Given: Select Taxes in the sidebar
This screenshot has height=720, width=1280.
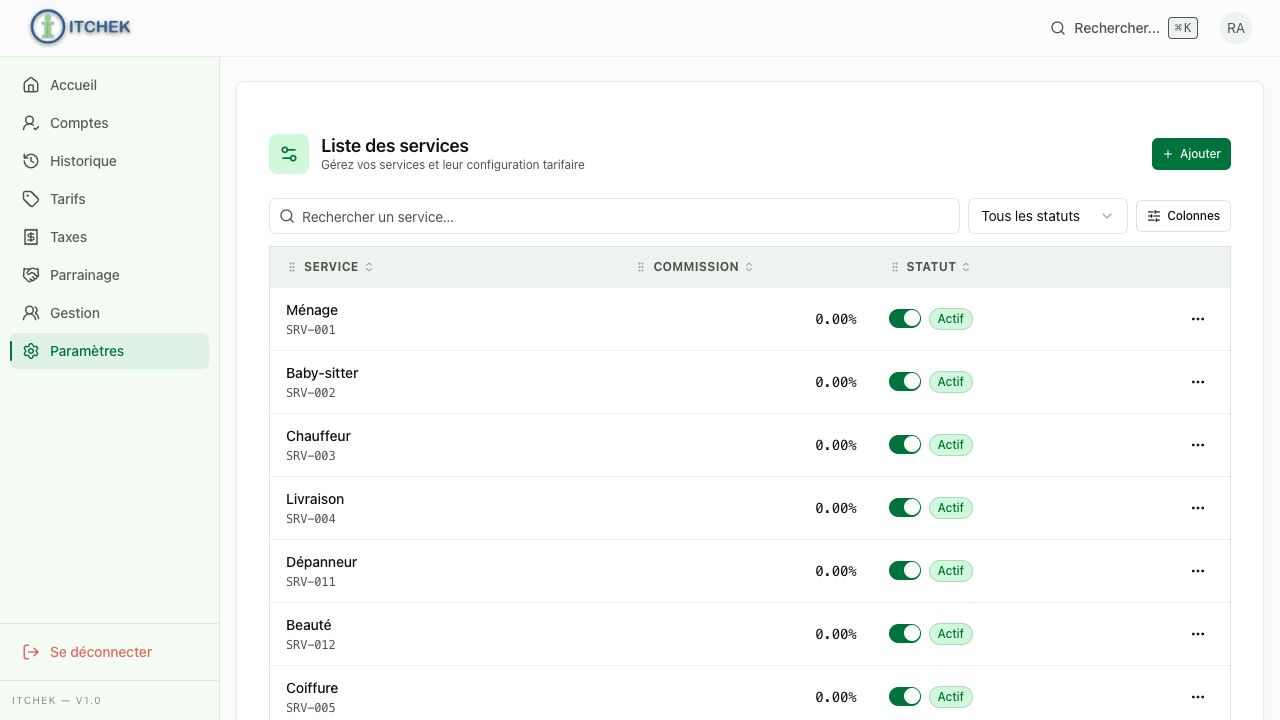Looking at the screenshot, I should click(x=109, y=237).
